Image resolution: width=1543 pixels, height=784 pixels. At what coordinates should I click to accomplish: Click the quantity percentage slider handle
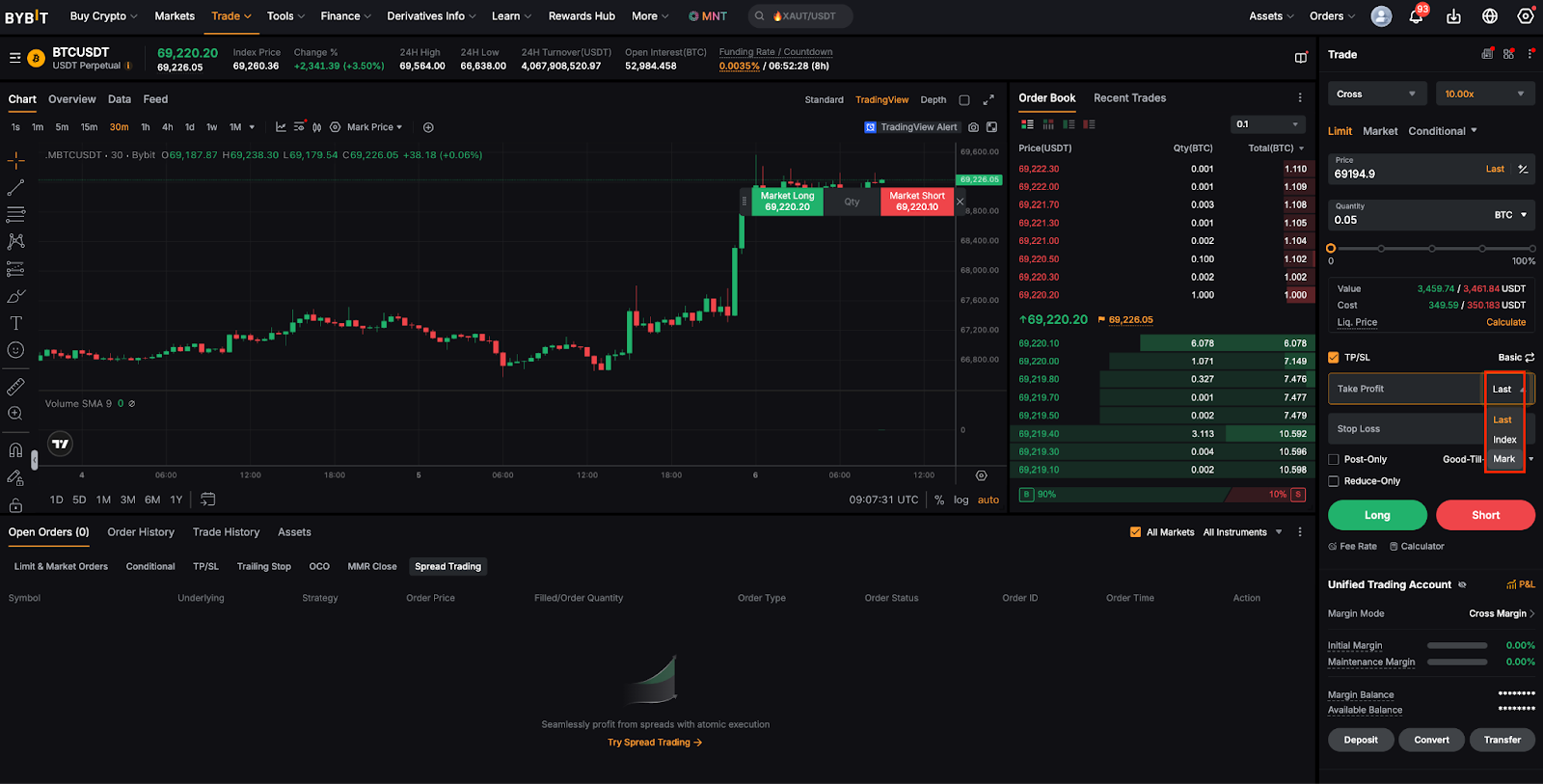point(1331,249)
